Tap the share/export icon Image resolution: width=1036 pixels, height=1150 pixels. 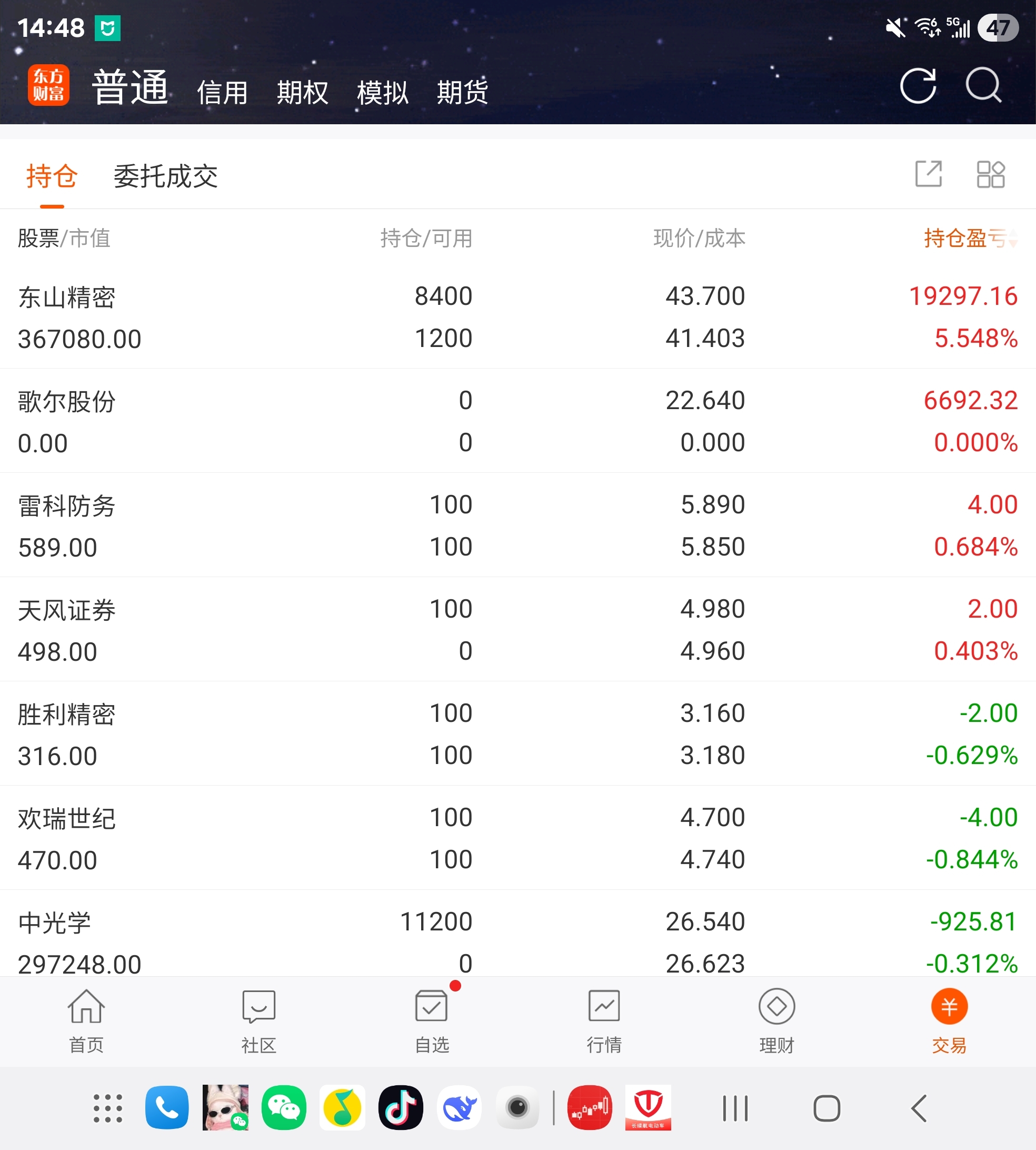(x=929, y=174)
